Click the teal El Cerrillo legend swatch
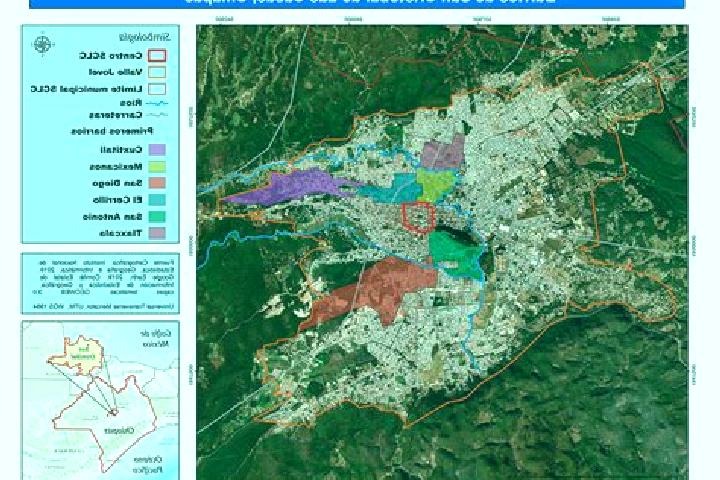Screen dimensions: 720x480 (x=157, y=199)
